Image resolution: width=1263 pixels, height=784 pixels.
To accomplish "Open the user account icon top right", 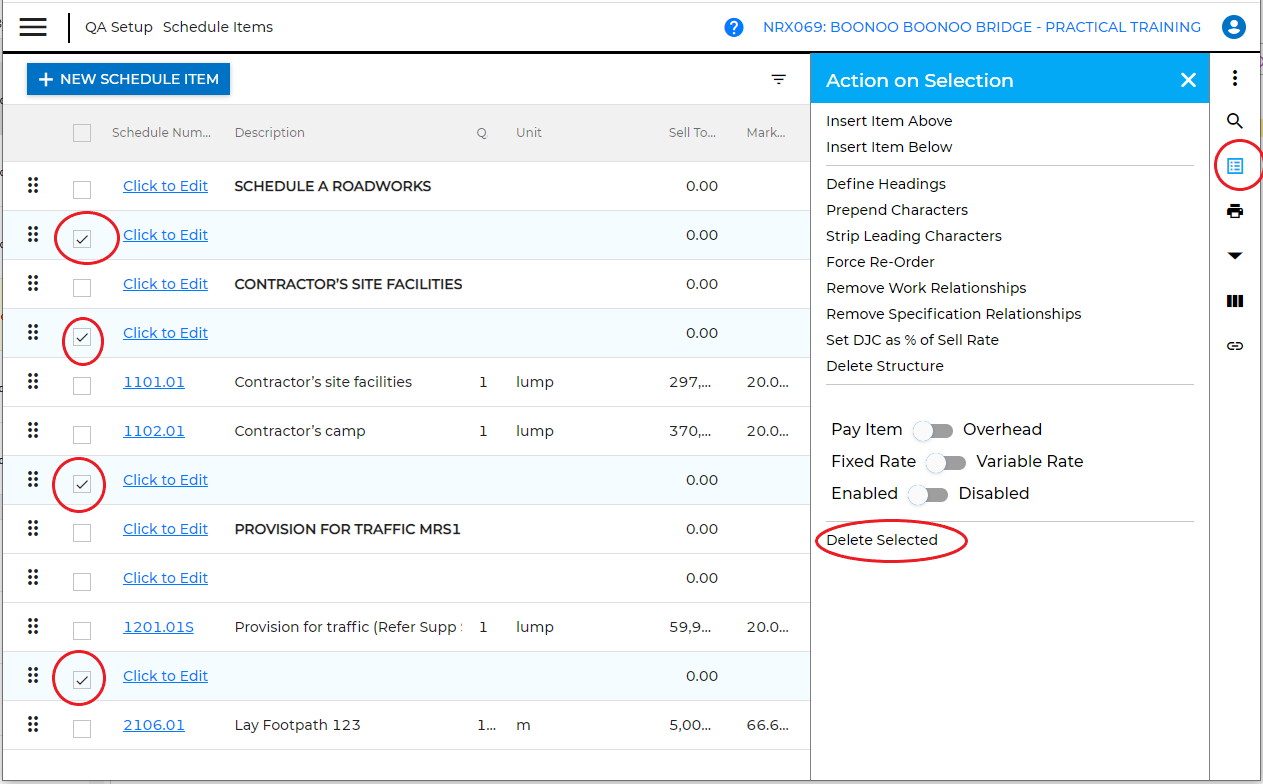I will pyautogui.click(x=1233, y=26).
